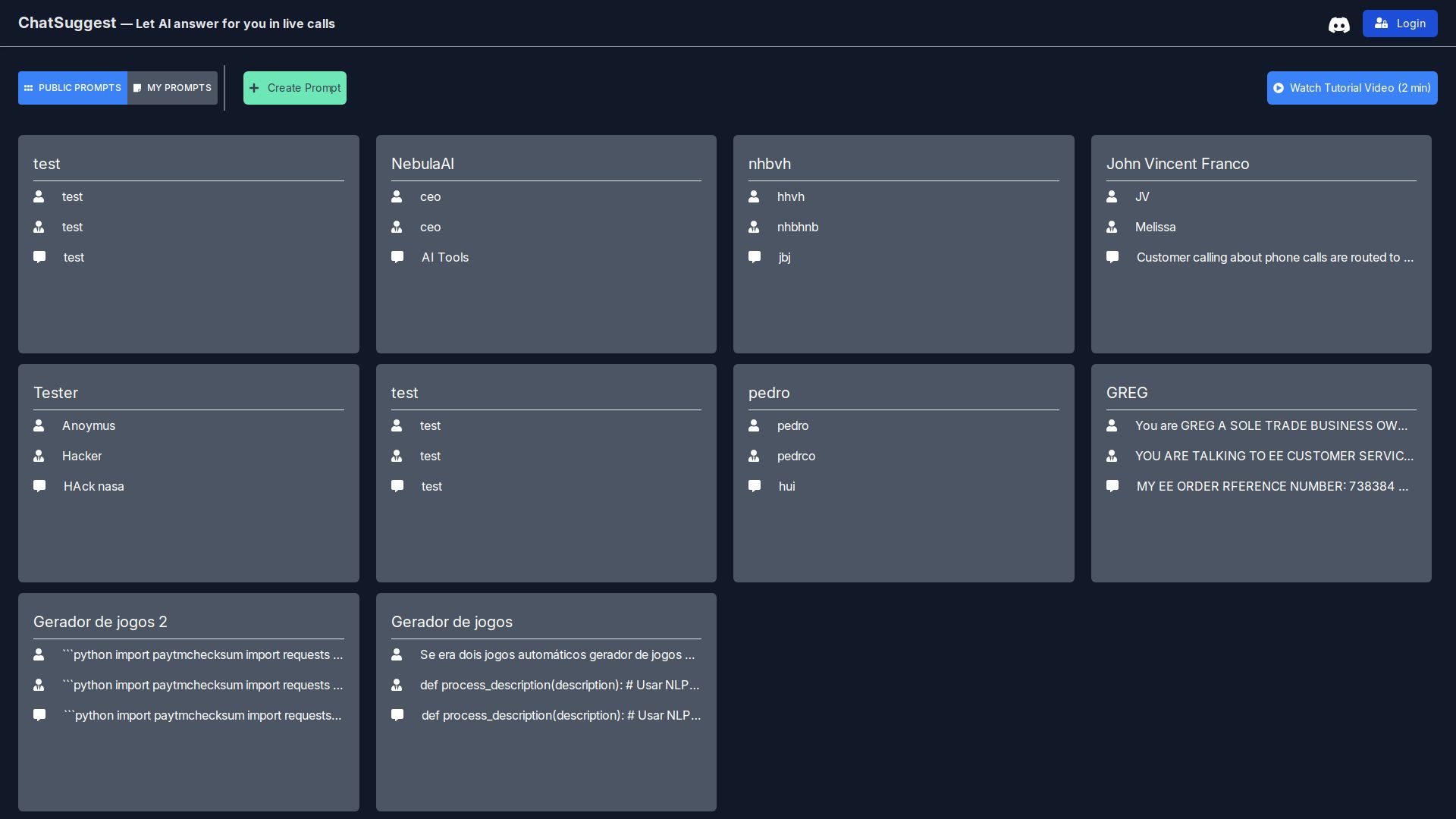This screenshot has height=819, width=1456.
Task: Select the agent icon next to "Melissa"
Action: coord(1112,227)
